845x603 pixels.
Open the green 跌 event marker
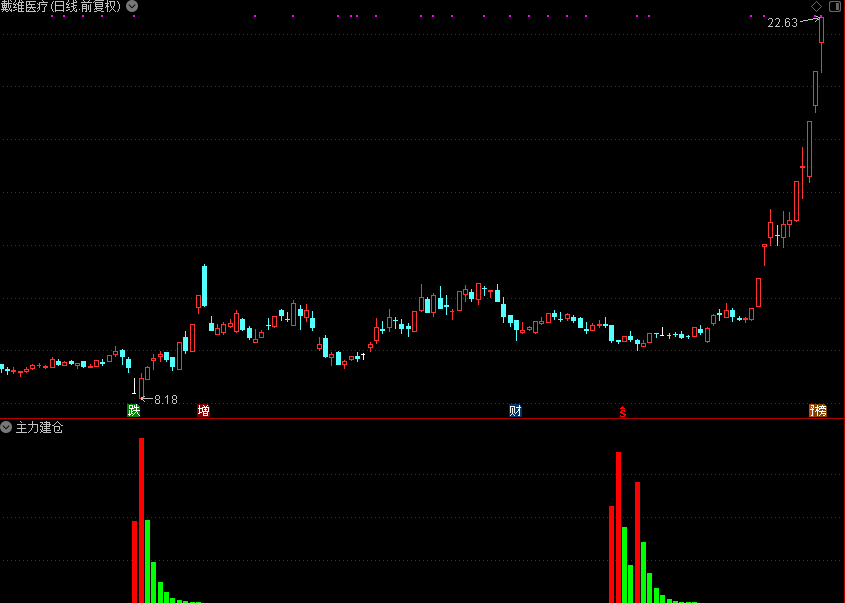coord(134,411)
